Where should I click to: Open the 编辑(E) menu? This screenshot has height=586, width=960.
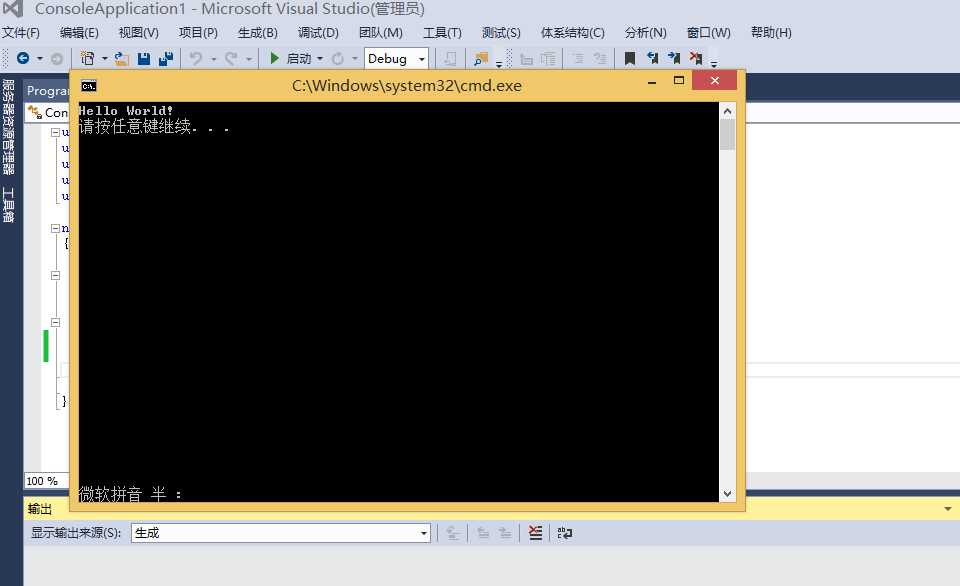tap(79, 32)
